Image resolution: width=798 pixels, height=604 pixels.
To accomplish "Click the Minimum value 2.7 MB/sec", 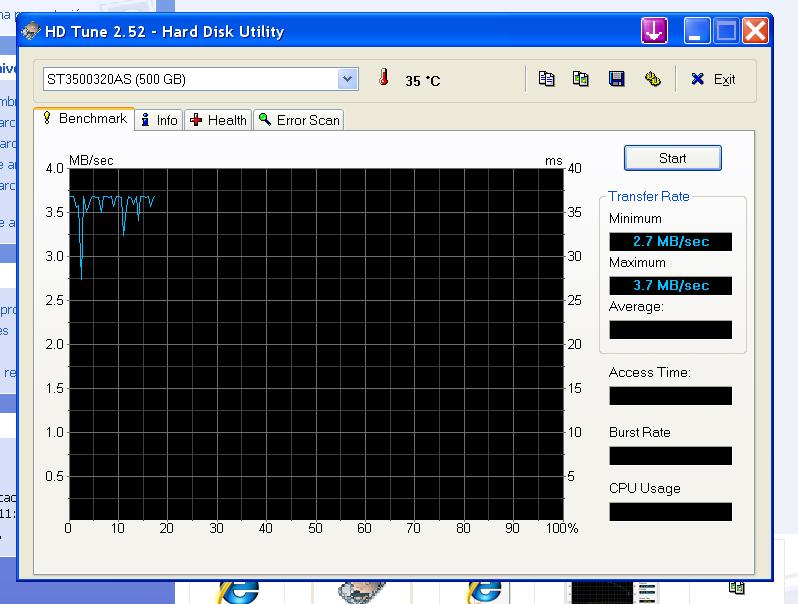I will 670,242.
